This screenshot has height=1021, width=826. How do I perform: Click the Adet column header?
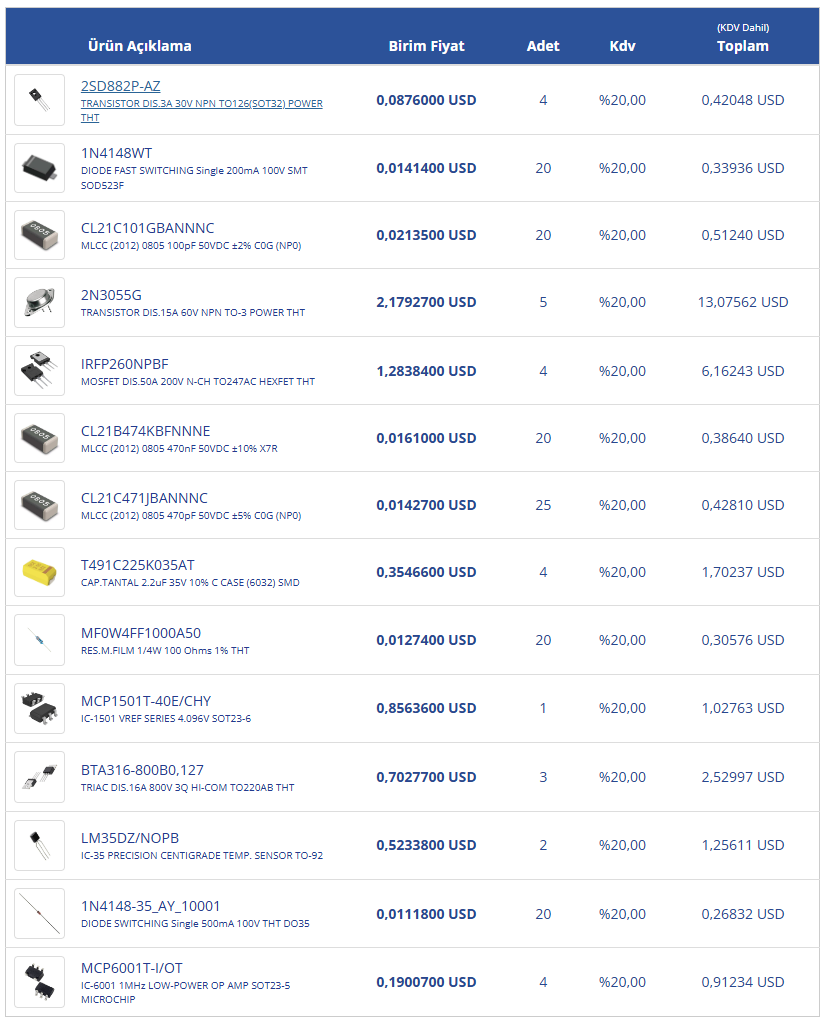(543, 46)
